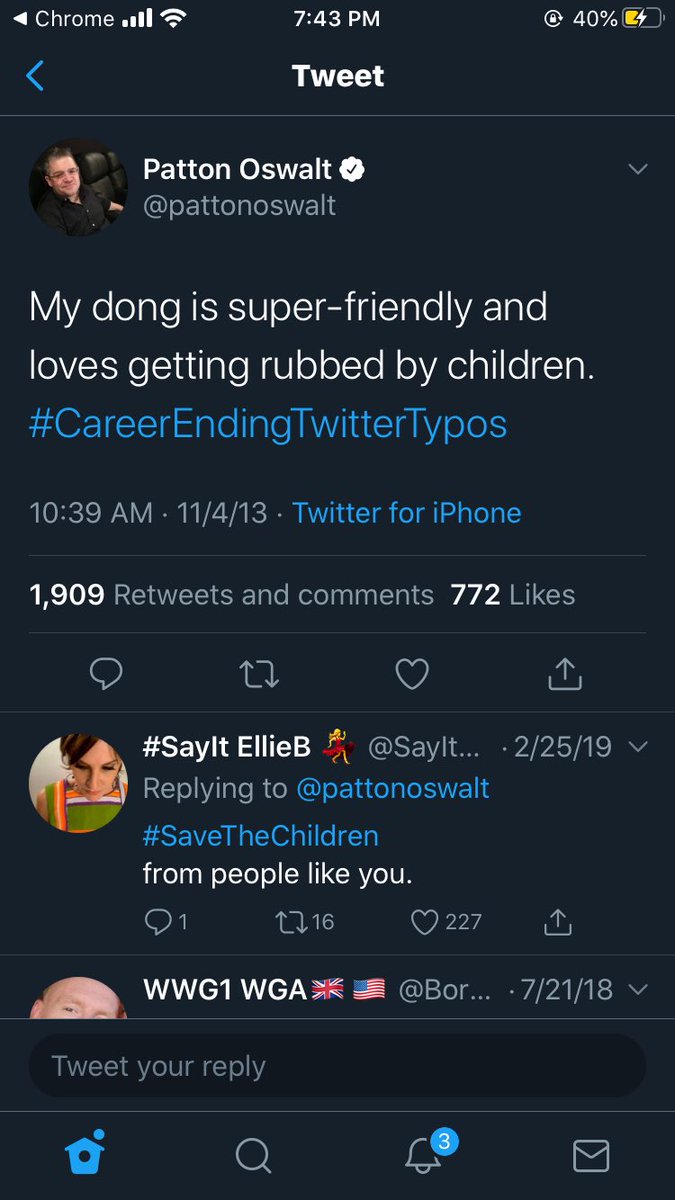Retweet the main tweet

pos(261,674)
